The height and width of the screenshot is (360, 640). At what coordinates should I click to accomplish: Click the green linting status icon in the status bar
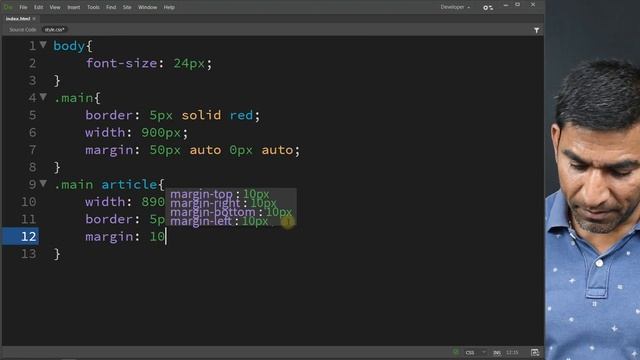coord(456,352)
